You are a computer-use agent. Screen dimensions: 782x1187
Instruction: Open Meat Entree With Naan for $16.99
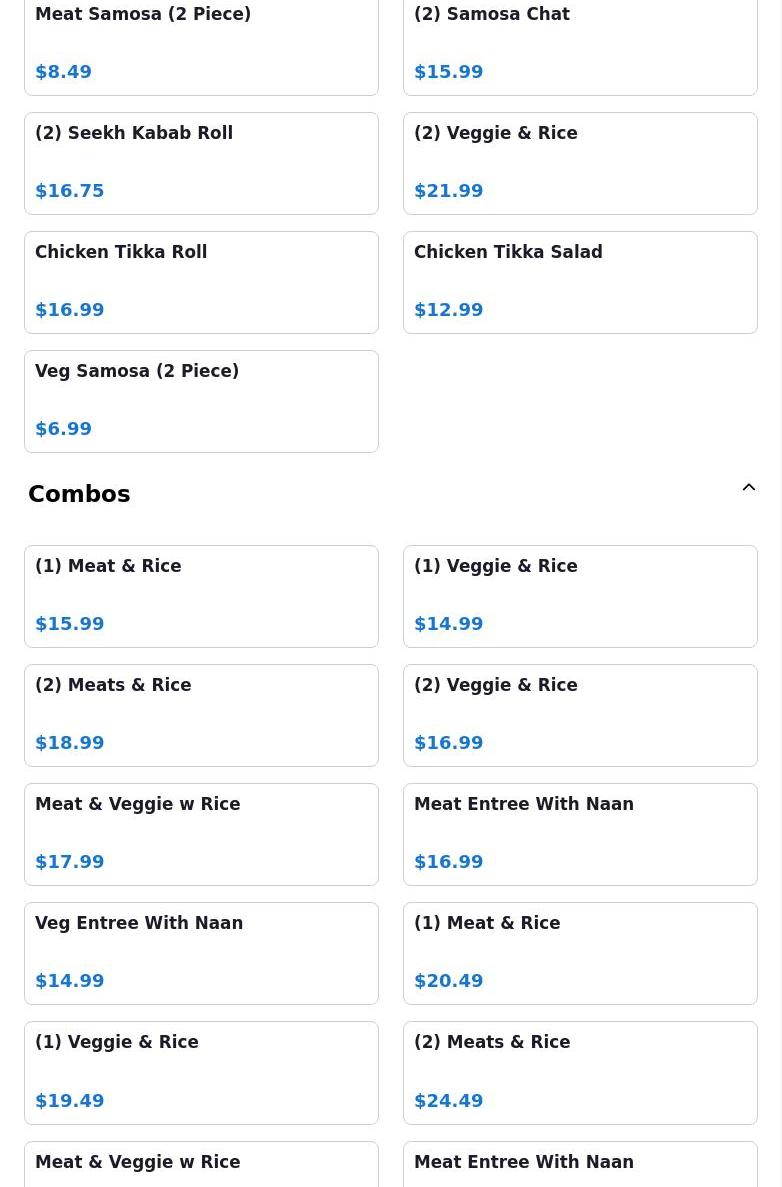580,834
